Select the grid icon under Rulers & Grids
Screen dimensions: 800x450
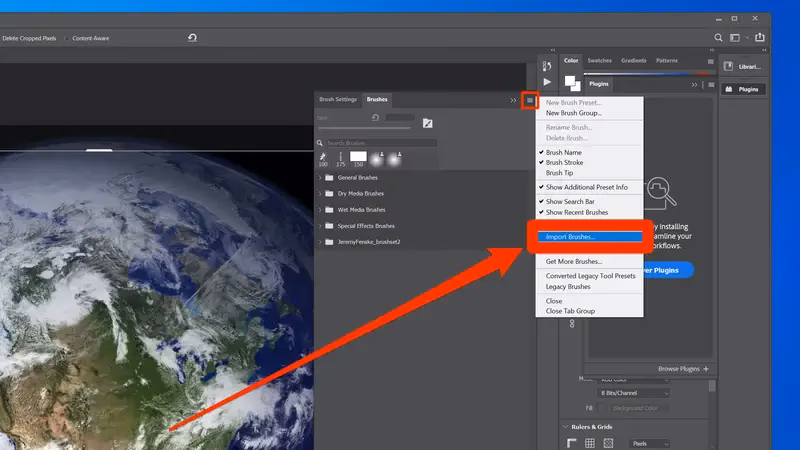(591, 443)
